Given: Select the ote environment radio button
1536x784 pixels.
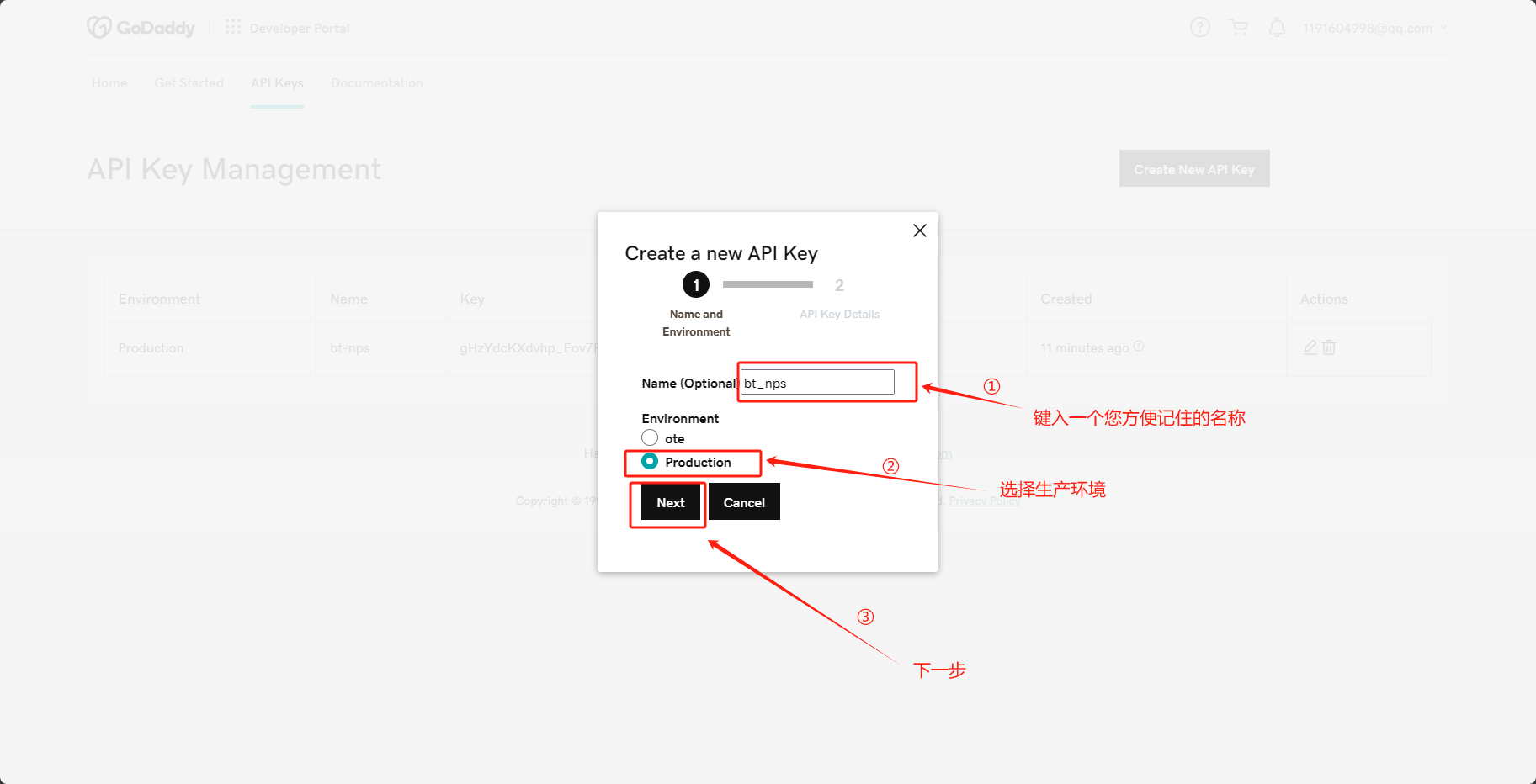Looking at the screenshot, I should point(650,437).
